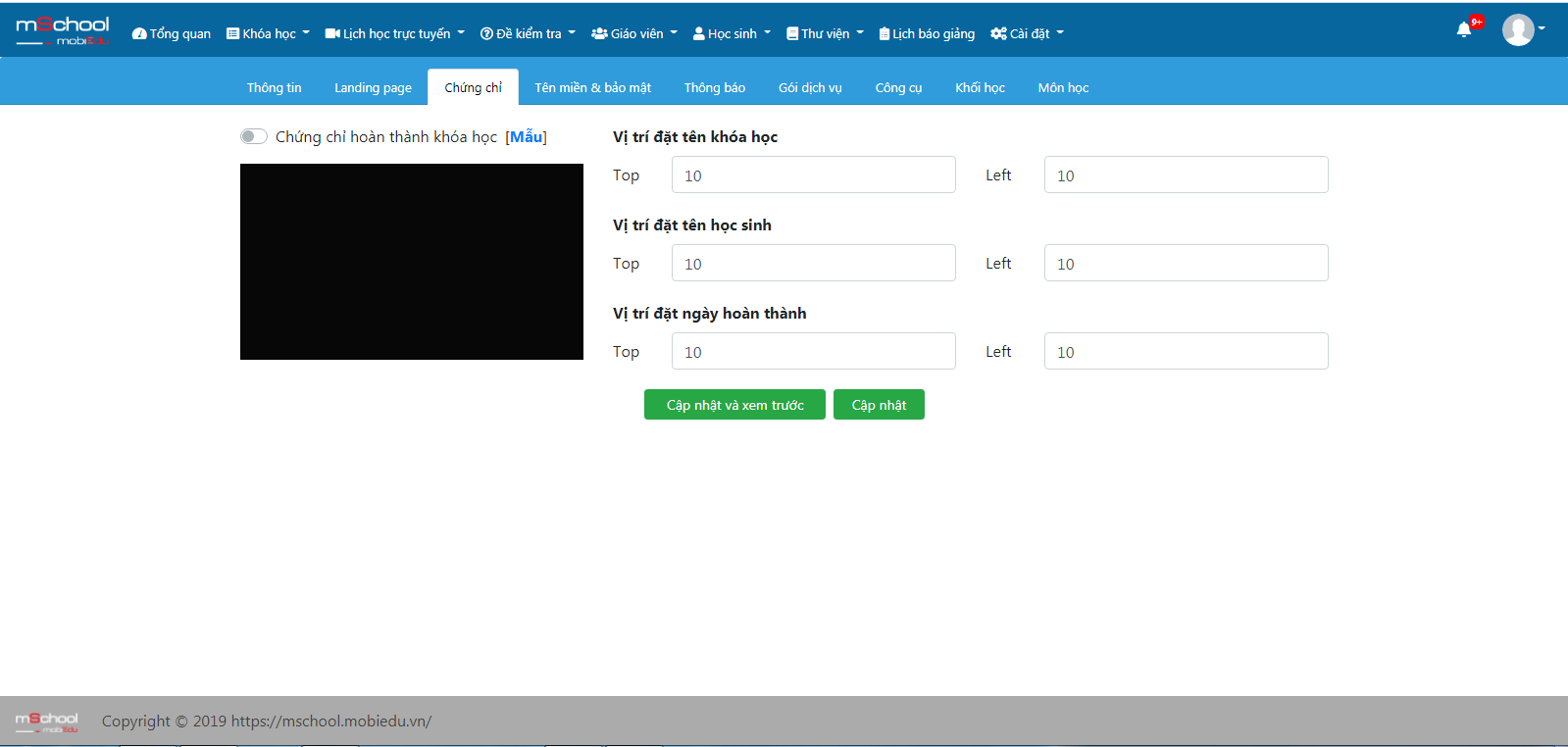Expand the Giáo viên dropdown arrow
The image size is (1568, 747).
coord(674,32)
